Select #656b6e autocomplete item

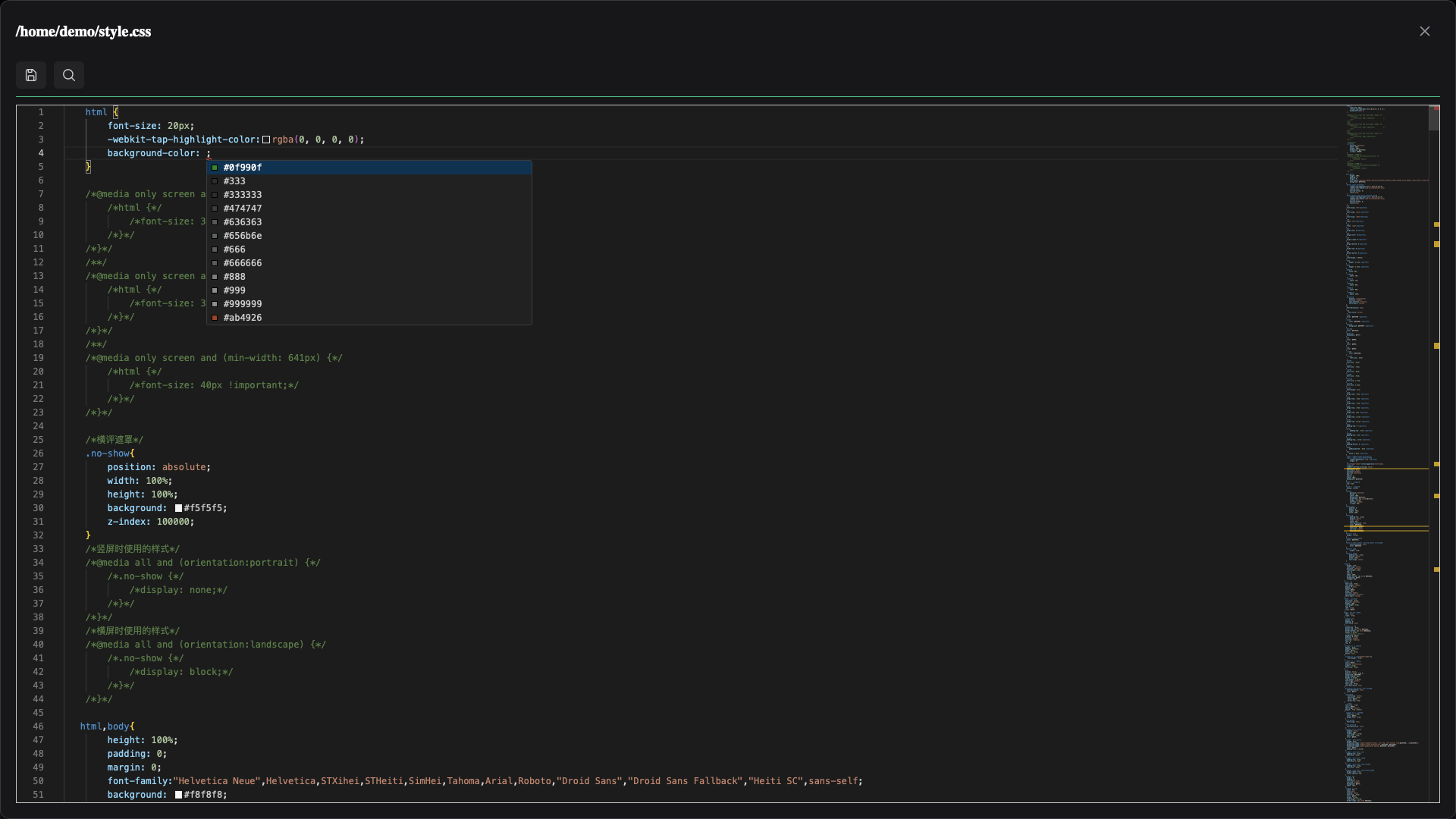point(369,236)
